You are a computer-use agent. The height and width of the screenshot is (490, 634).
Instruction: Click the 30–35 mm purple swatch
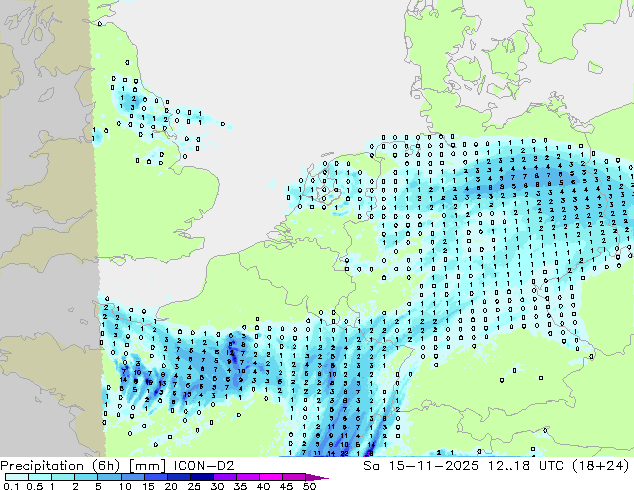[224, 477]
